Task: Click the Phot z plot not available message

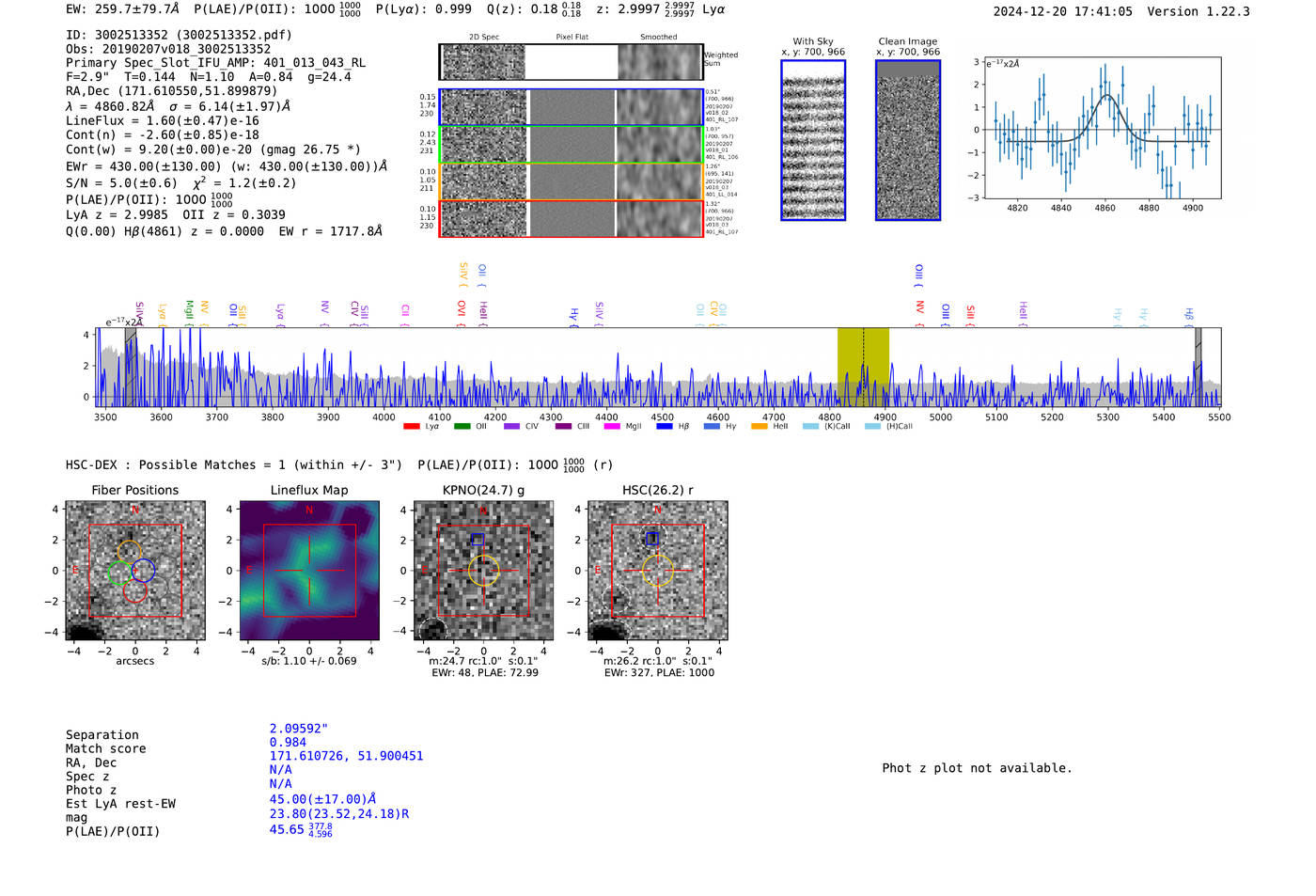Action: 977,768
